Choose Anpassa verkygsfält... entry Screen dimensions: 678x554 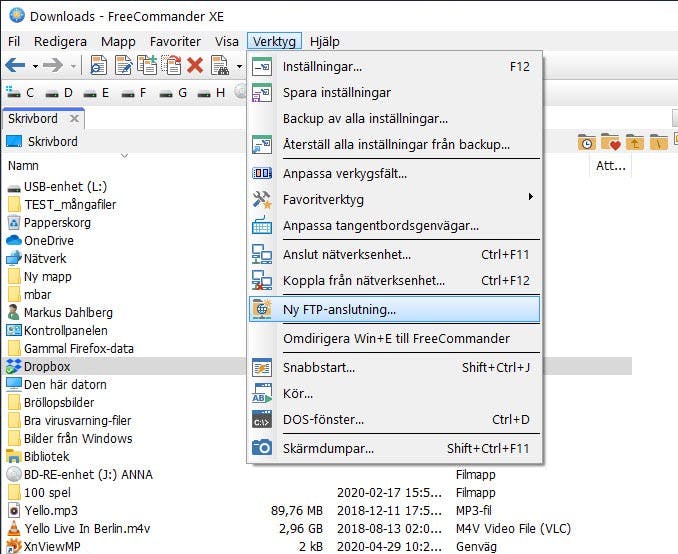(x=394, y=174)
